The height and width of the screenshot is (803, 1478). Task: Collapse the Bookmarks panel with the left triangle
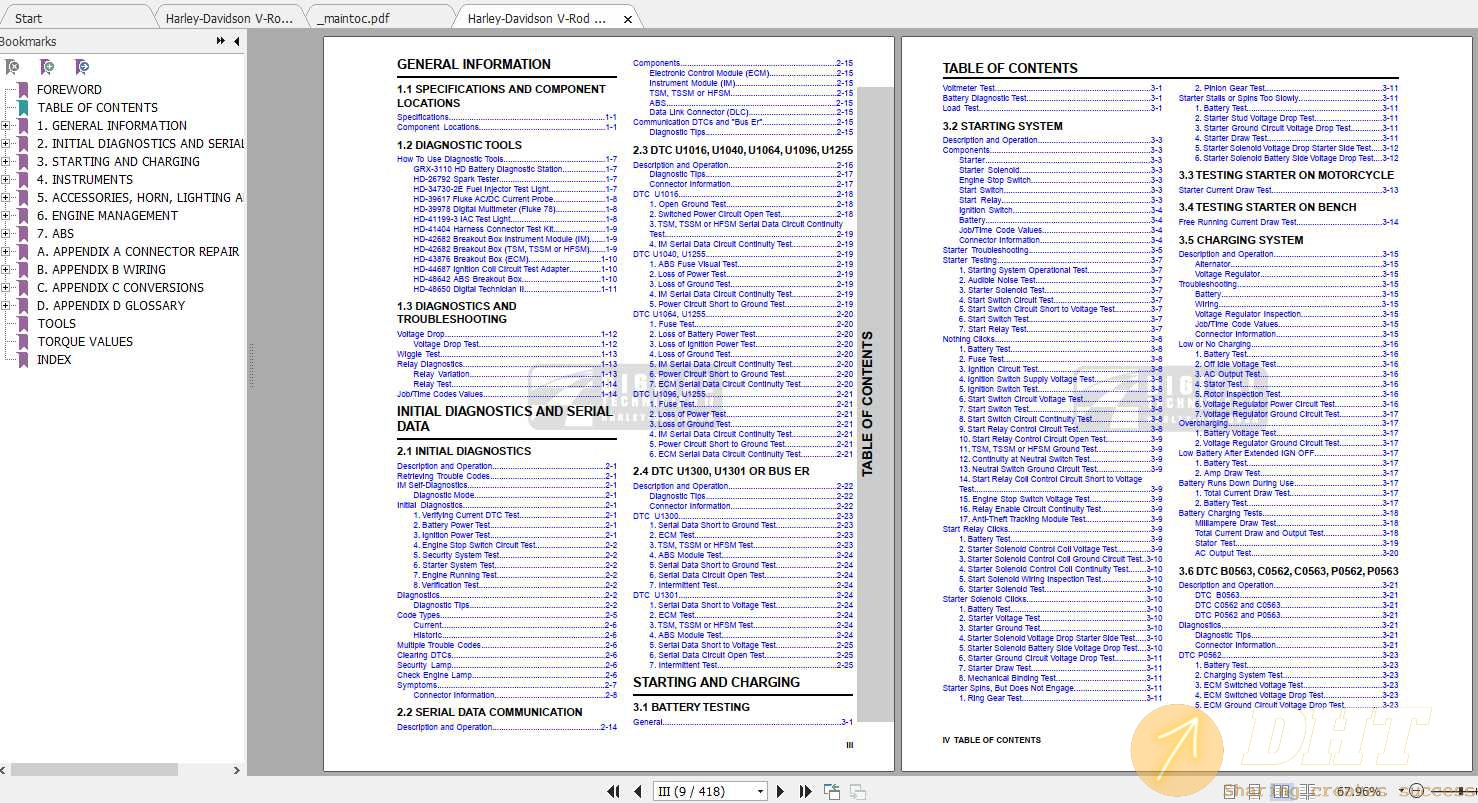[x=236, y=41]
